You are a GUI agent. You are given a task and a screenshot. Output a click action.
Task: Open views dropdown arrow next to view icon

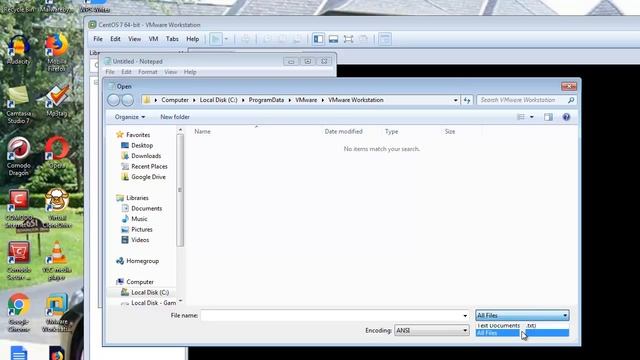(531, 117)
